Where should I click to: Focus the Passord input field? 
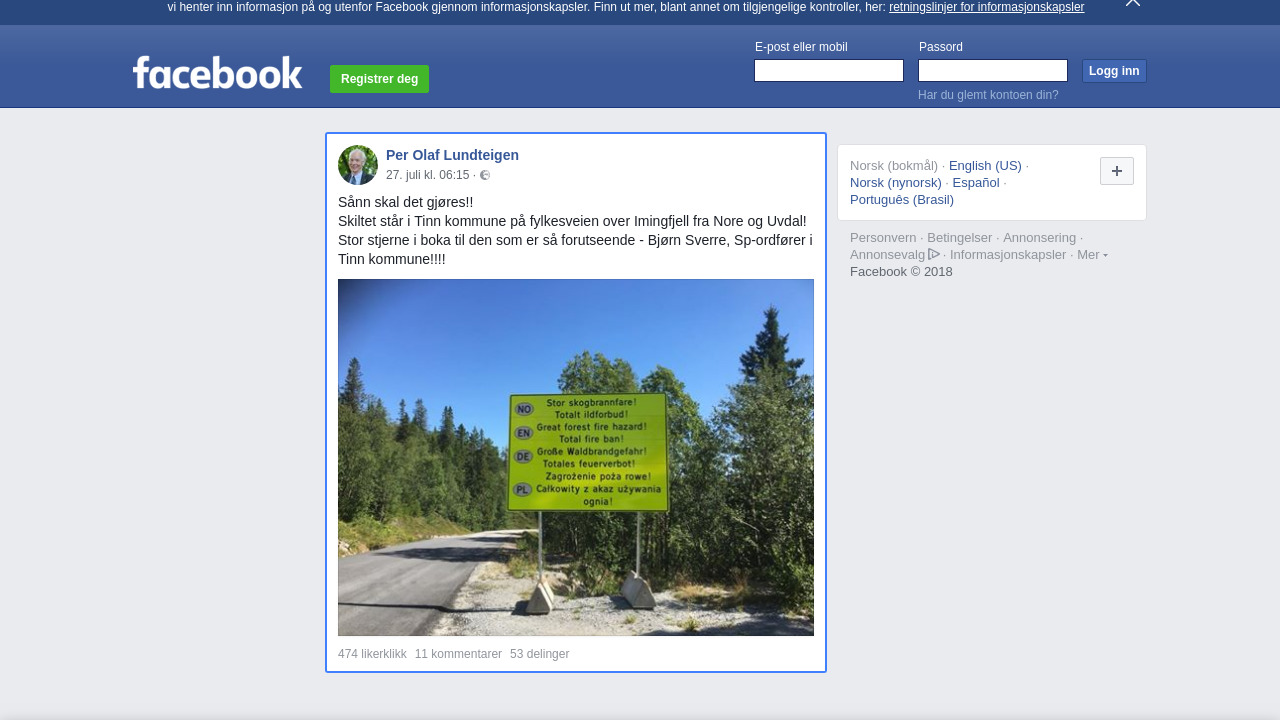click(x=993, y=71)
